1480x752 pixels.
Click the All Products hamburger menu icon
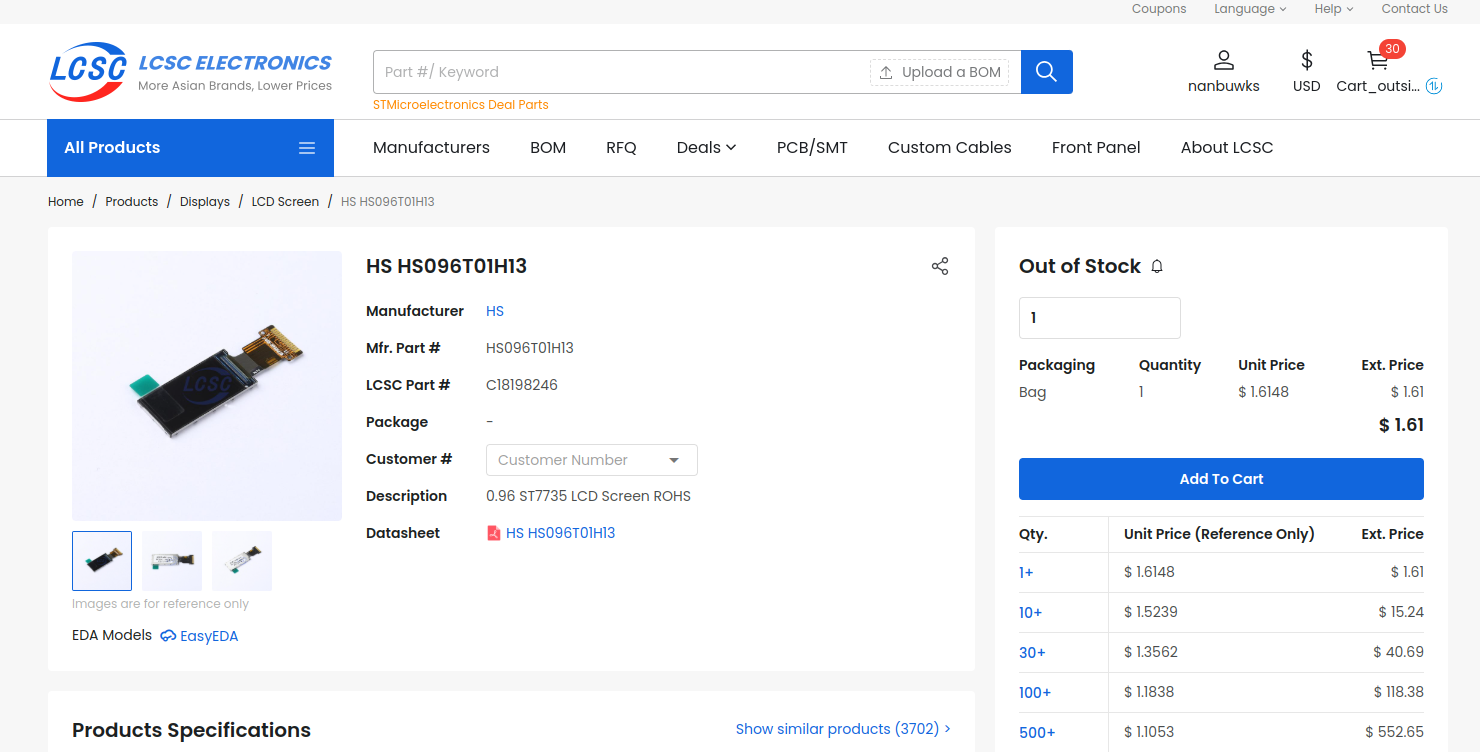click(x=307, y=148)
